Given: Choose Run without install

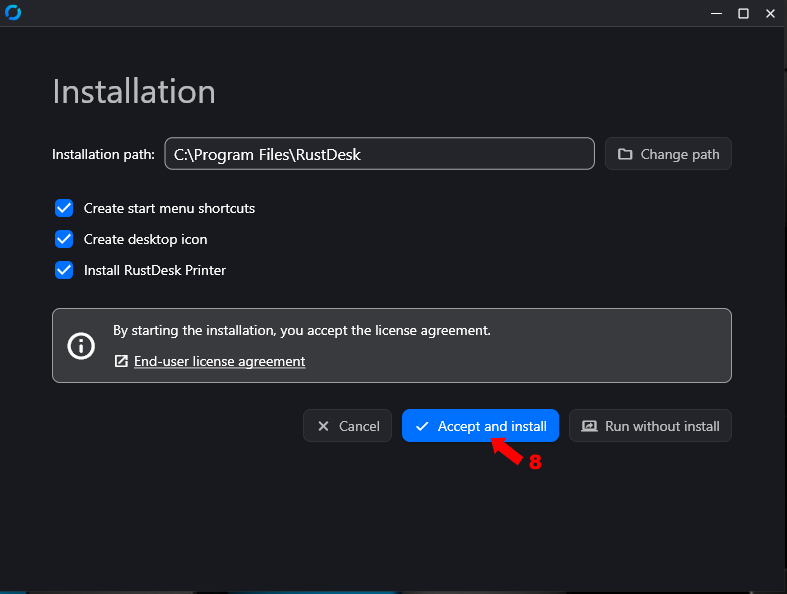Looking at the screenshot, I should pyautogui.click(x=651, y=426).
